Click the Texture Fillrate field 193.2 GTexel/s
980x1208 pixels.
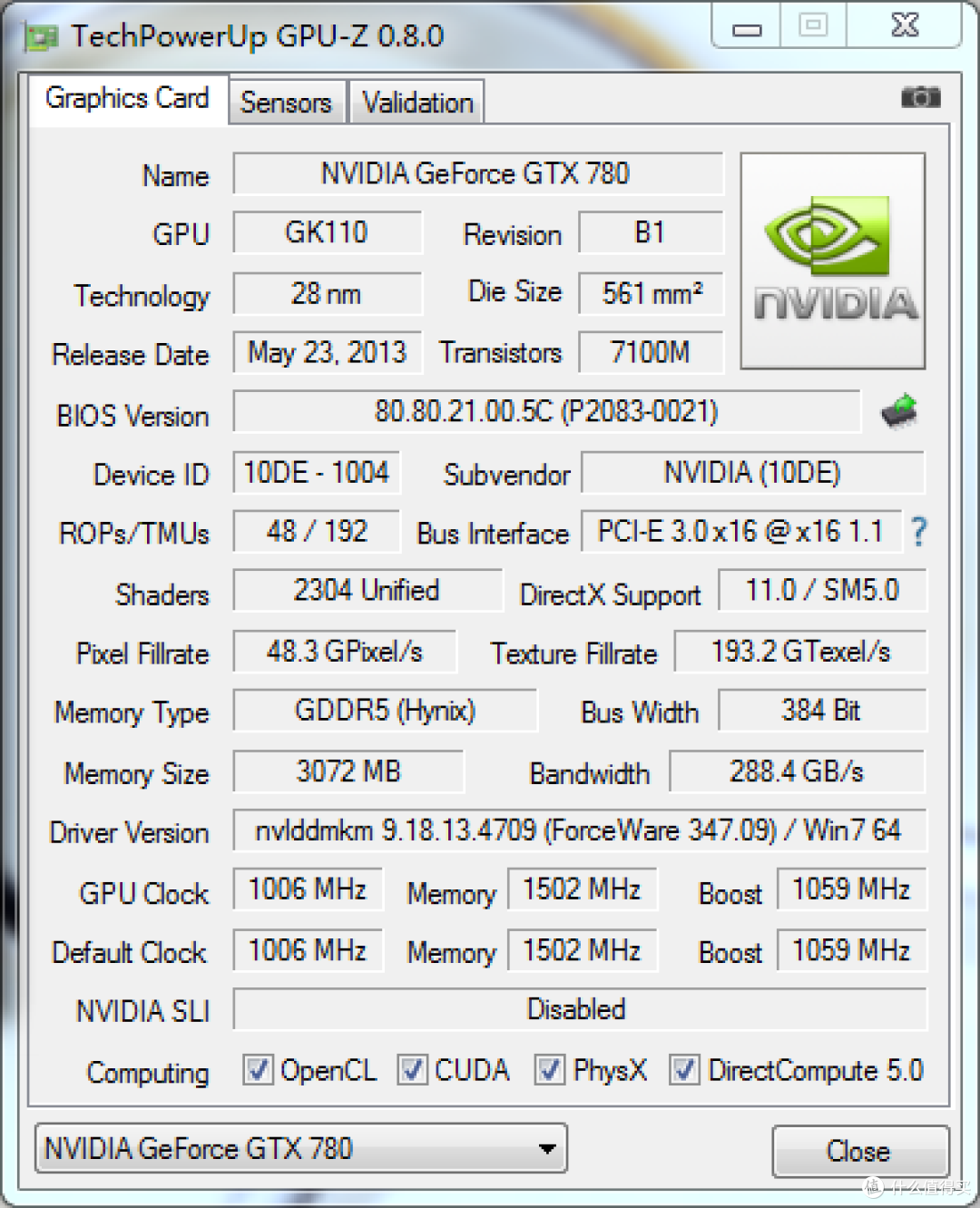800,651
